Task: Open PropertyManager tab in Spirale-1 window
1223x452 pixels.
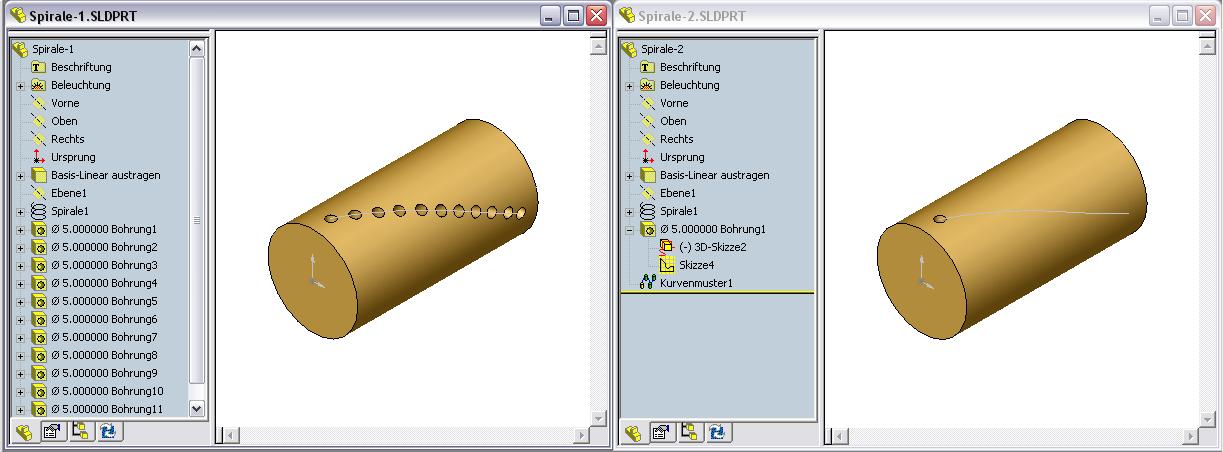Action: pos(52,432)
